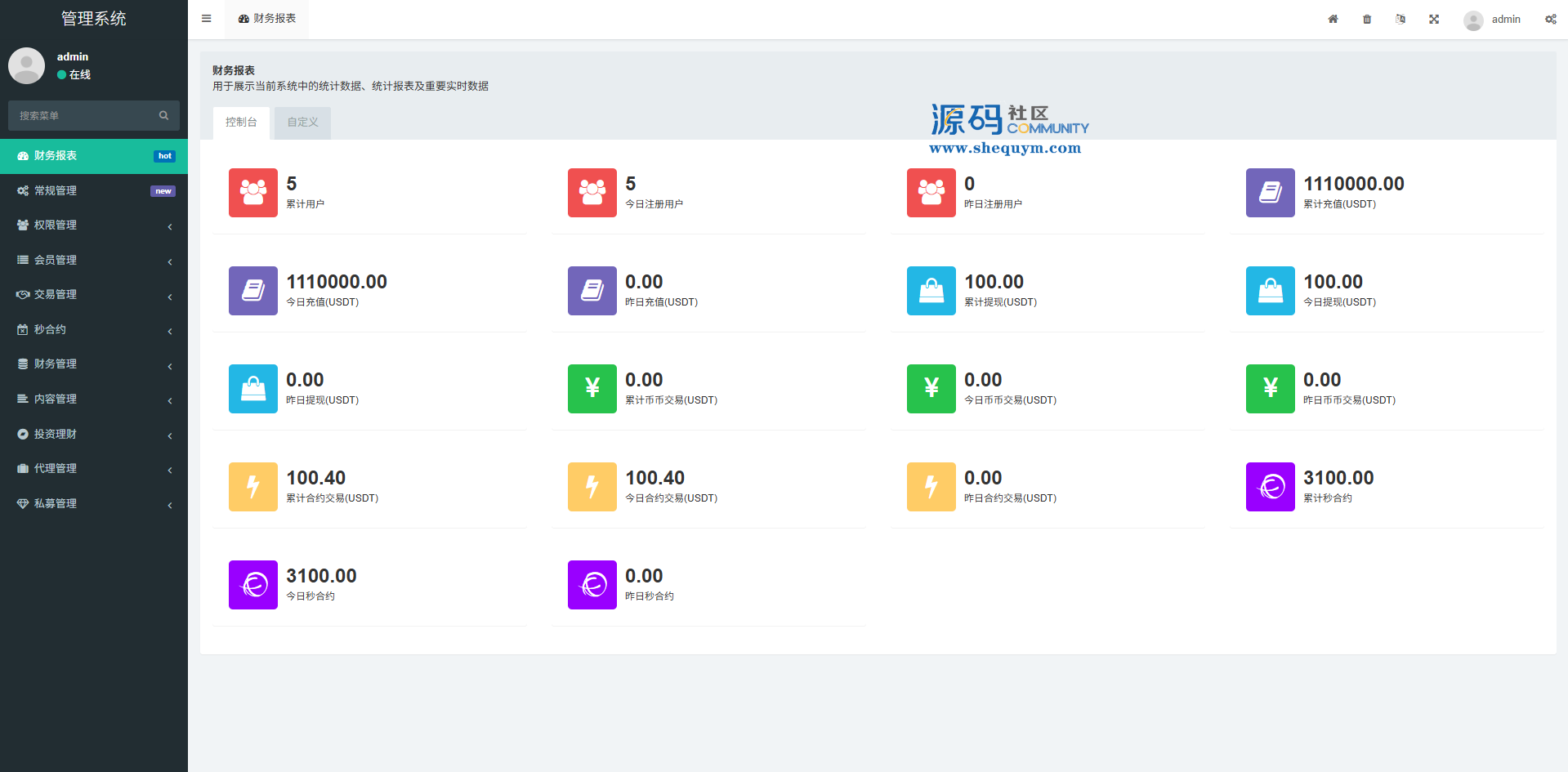
Task: Click the red icon for 累计用户
Action: click(x=253, y=193)
